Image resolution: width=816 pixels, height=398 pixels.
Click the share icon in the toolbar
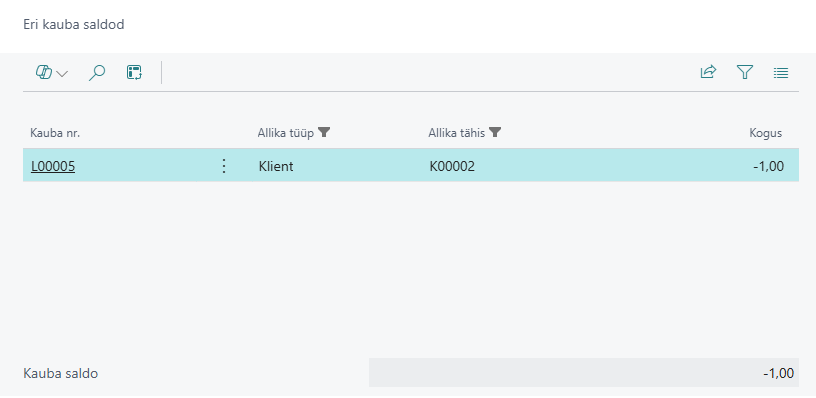708,72
